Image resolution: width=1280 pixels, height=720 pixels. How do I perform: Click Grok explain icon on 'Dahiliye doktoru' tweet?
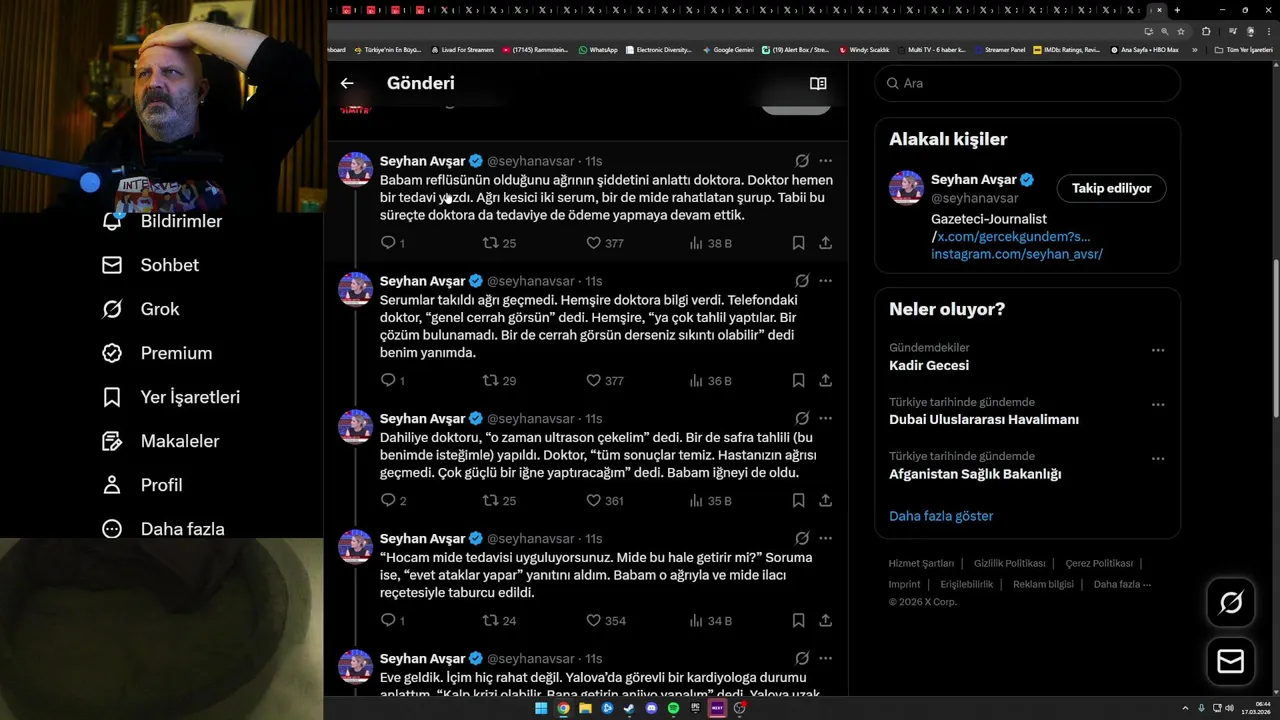click(802, 419)
